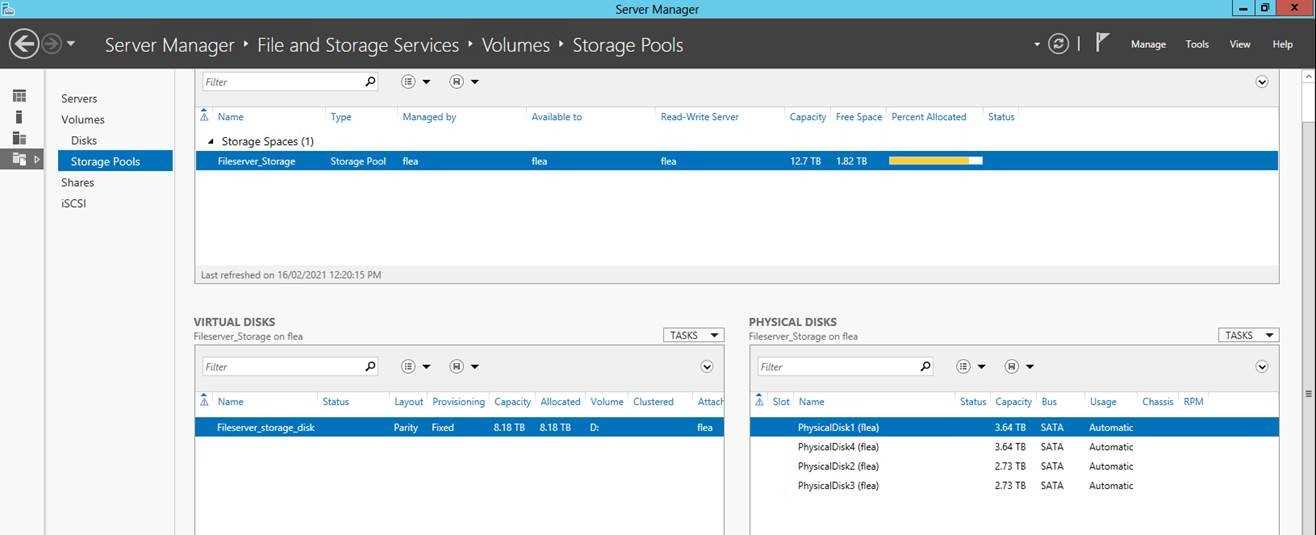
Task: Collapse the Storage Spaces group
Action: tap(210, 142)
